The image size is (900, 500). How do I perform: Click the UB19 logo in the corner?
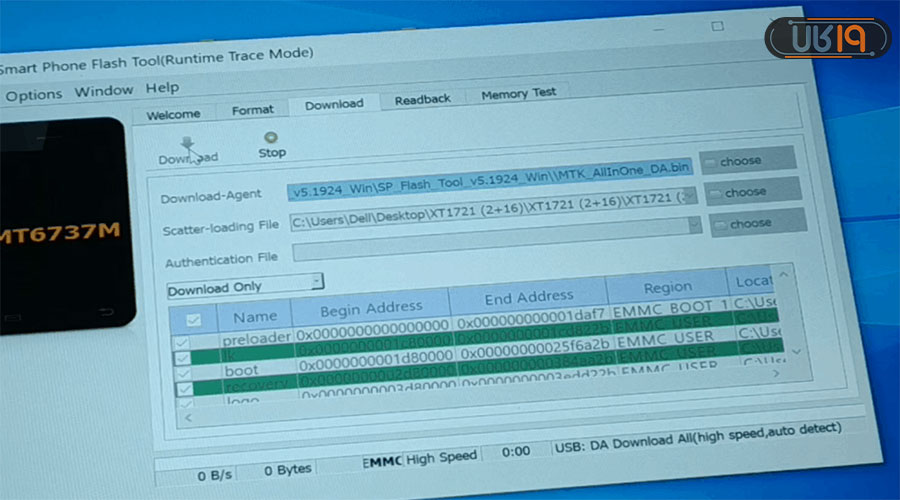point(826,37)
